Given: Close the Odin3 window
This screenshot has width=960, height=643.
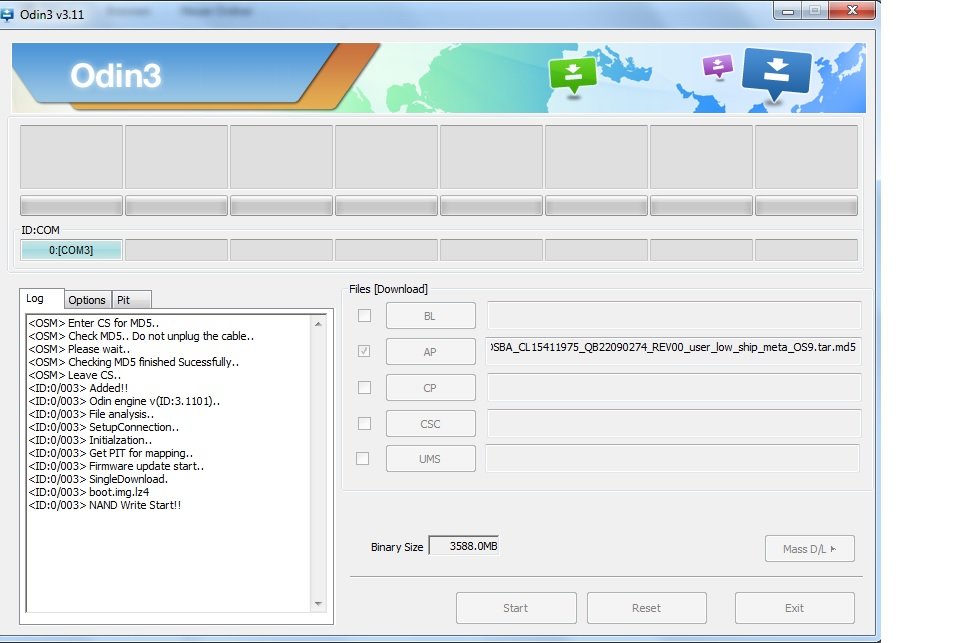Looking at the screenshot, I should (852, 10).
